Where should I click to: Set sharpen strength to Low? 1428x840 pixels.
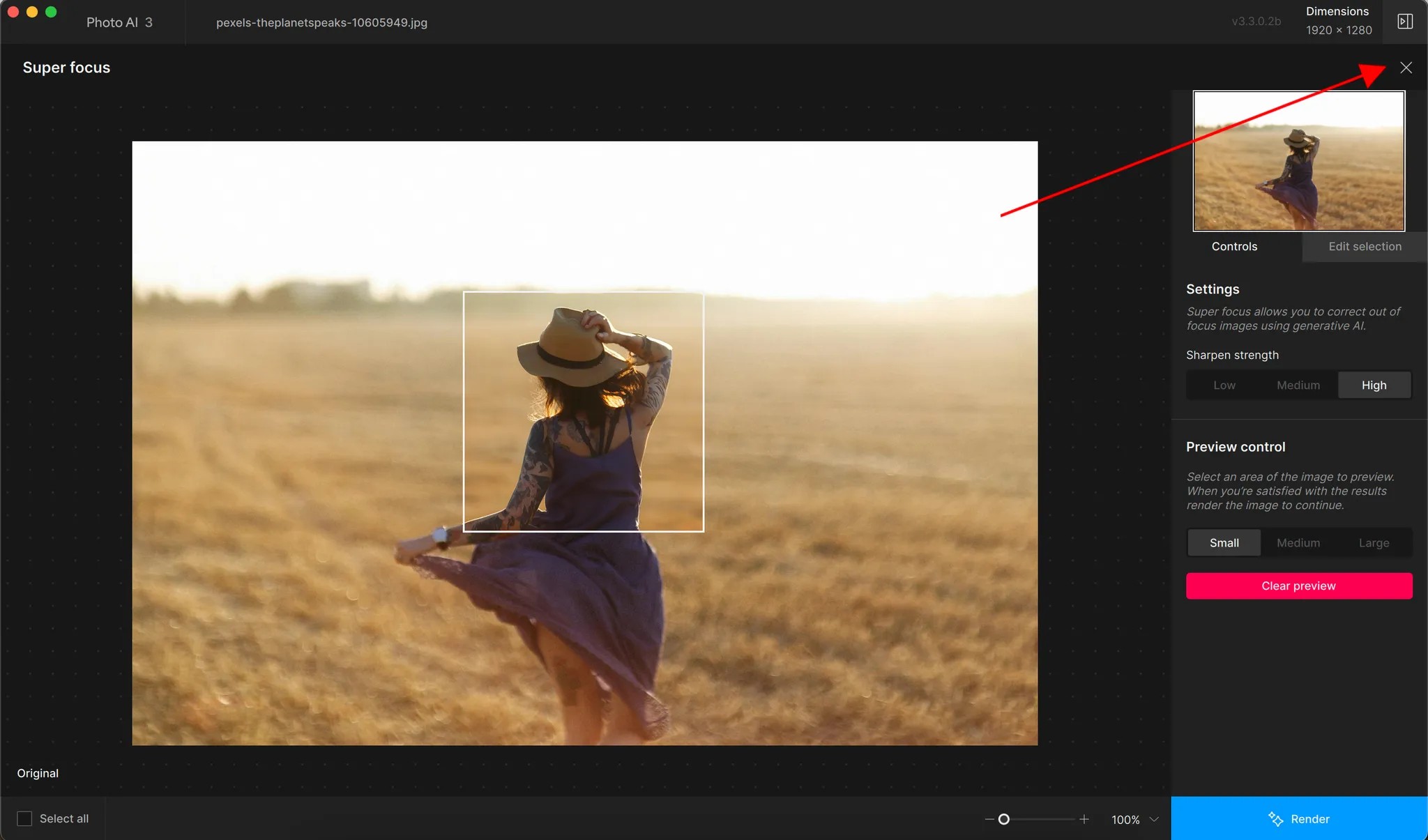[x=1224, y=385]
